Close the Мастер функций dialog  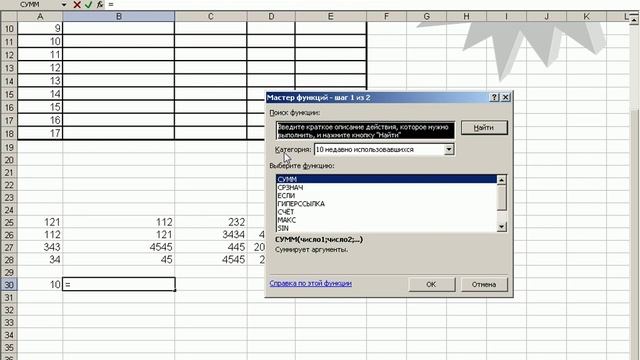(505, 97)
